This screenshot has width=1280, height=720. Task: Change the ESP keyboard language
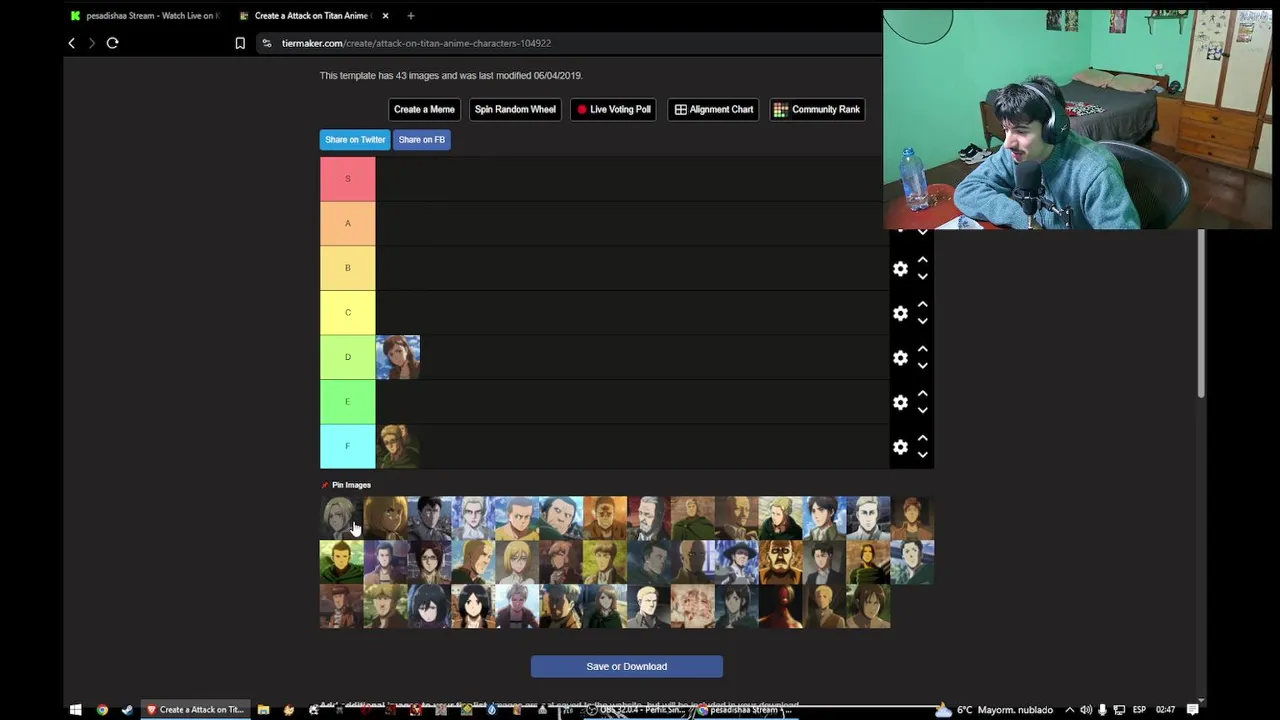[1139, 710]
